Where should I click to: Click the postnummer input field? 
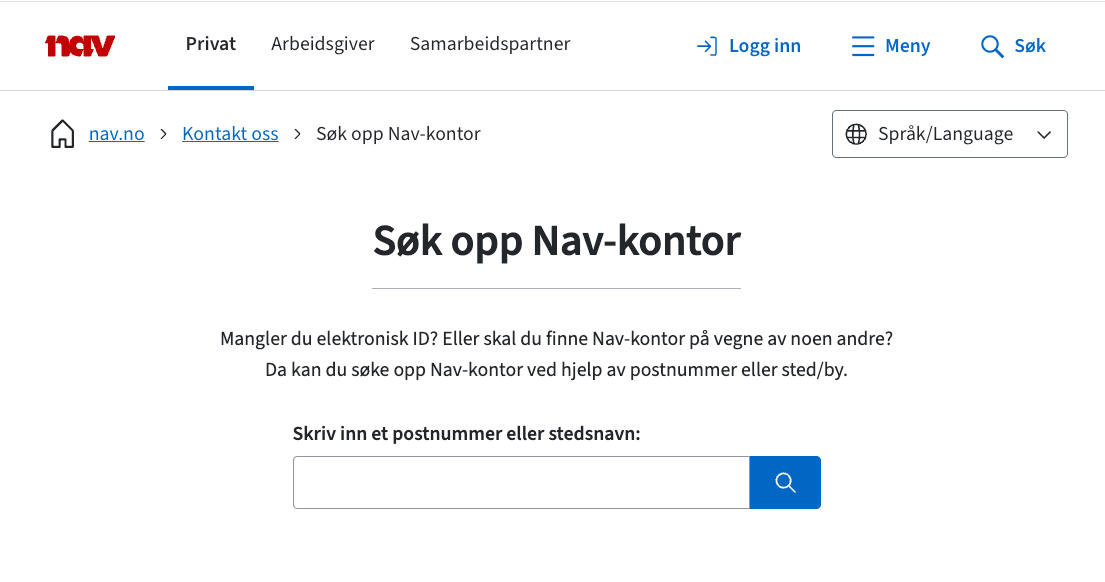pyautogui.click(x=520, y=482)
